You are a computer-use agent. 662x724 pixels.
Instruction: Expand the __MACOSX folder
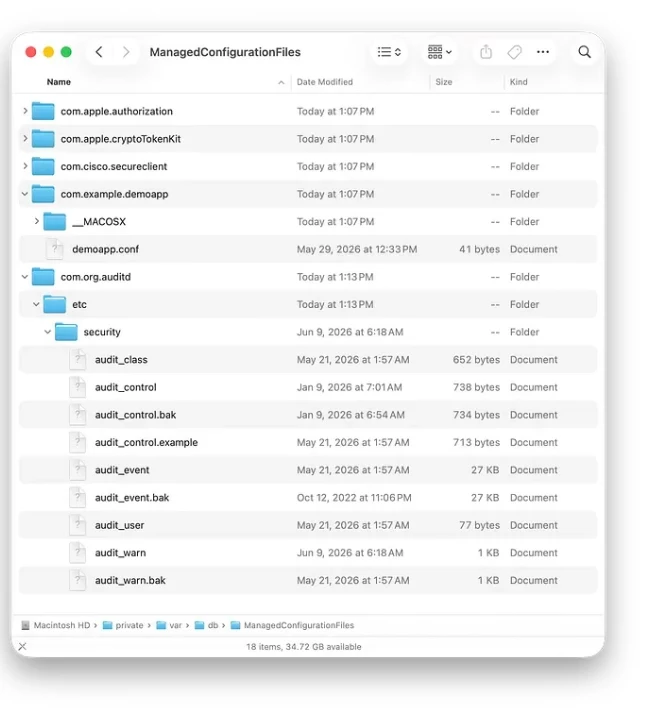[x=36, y=221]
